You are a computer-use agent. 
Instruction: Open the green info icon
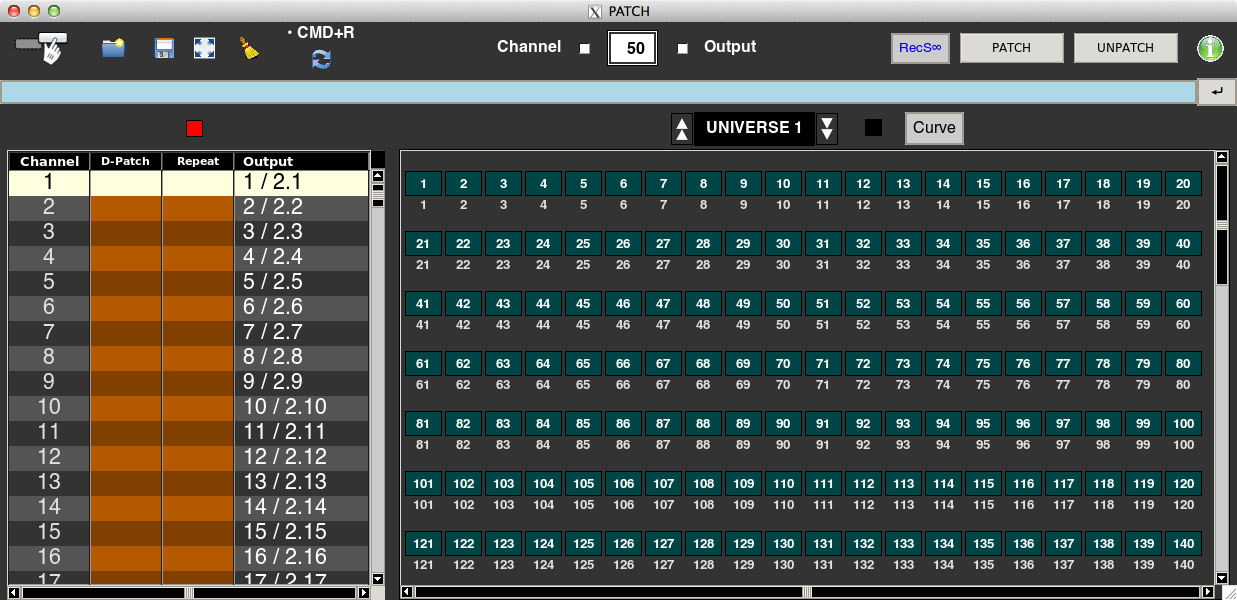(x=1210, y=48)
